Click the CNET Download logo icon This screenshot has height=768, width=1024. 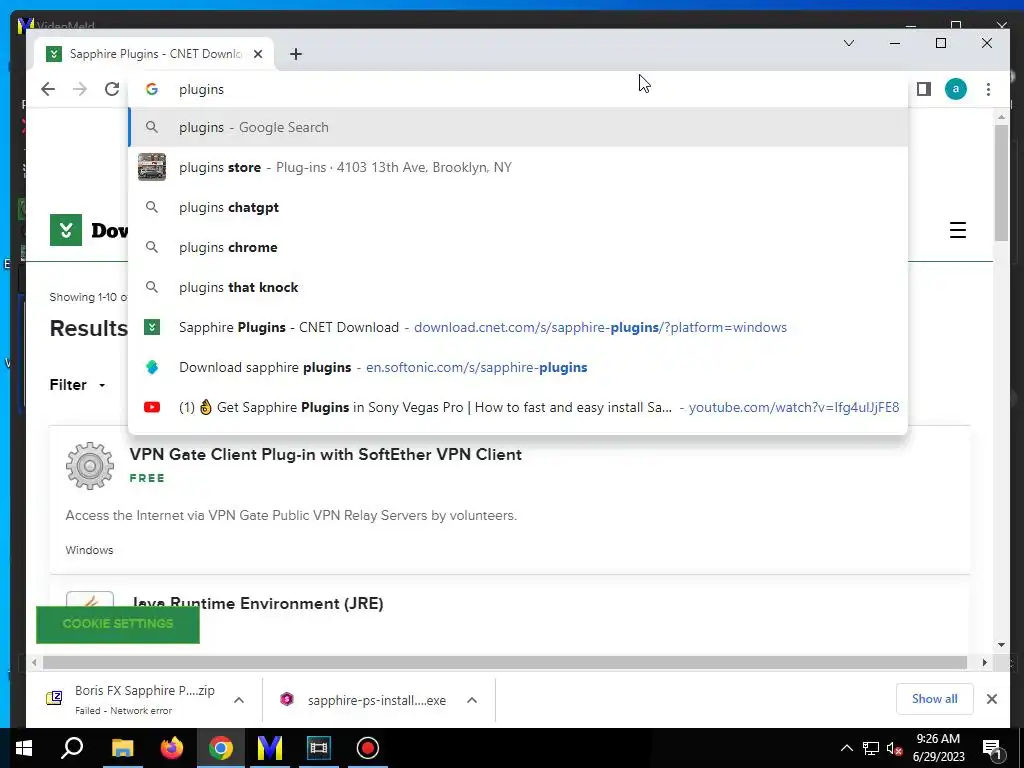coord(66,230)
